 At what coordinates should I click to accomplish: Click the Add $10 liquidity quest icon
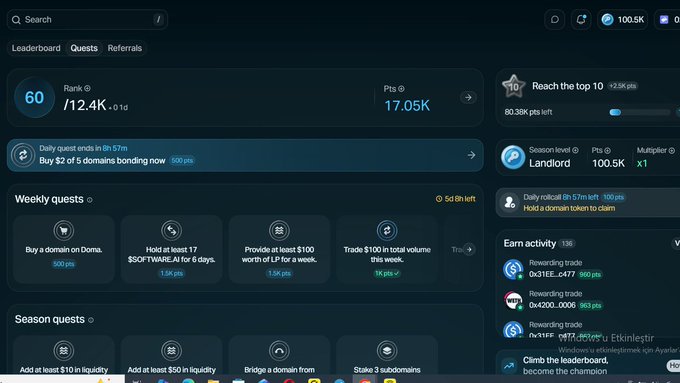64,350
